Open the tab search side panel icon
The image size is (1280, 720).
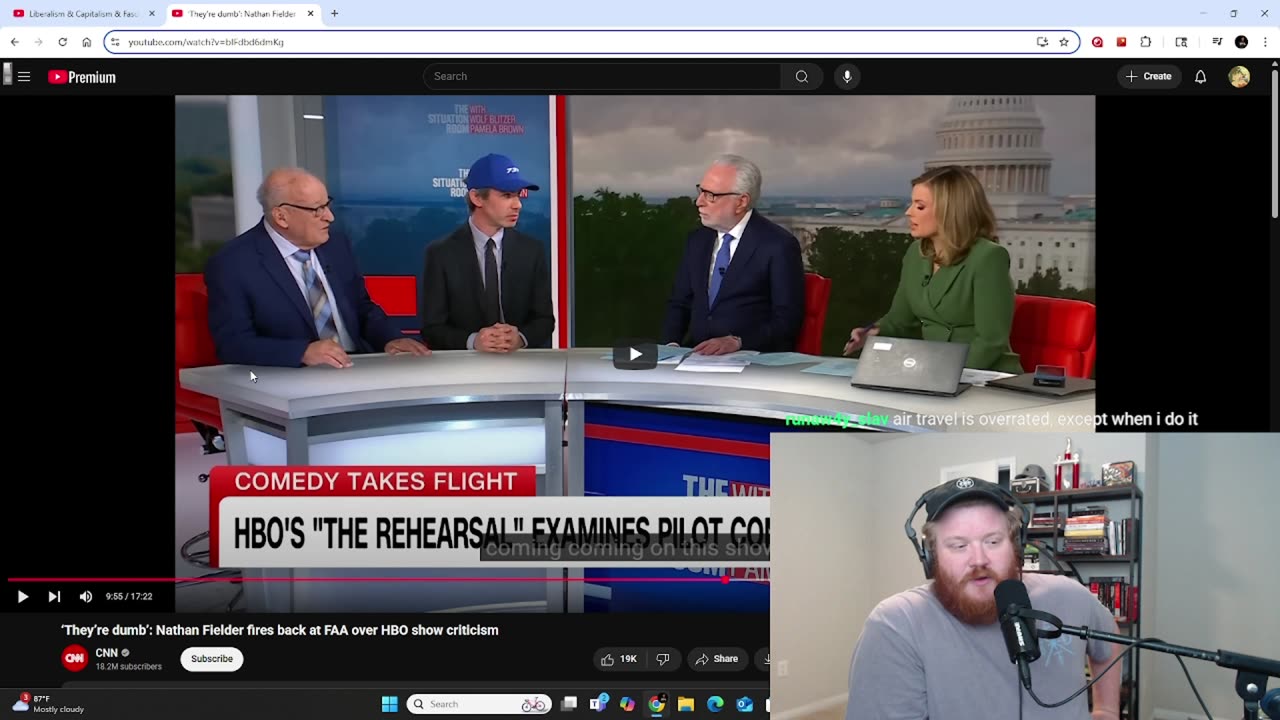[1181, 42]
